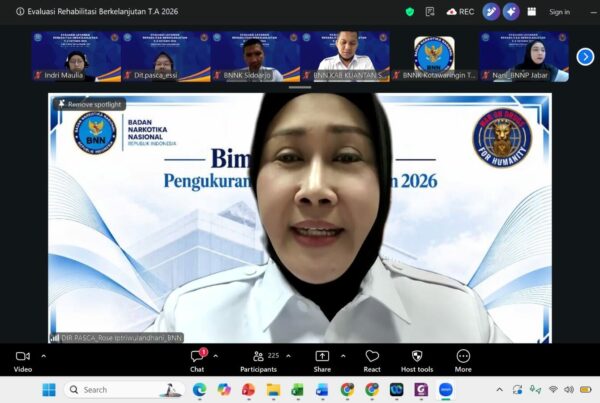
Task: Open the green encryption shield icon
Action: 410,12
